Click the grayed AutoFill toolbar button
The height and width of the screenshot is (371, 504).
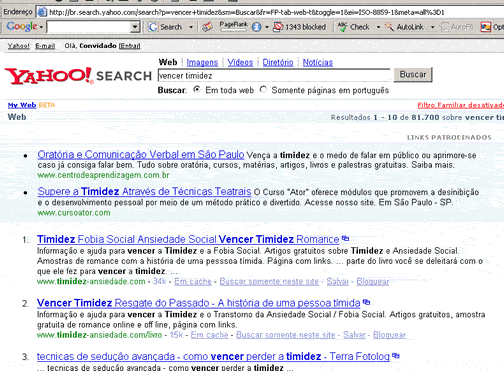(x=456, y=27)
